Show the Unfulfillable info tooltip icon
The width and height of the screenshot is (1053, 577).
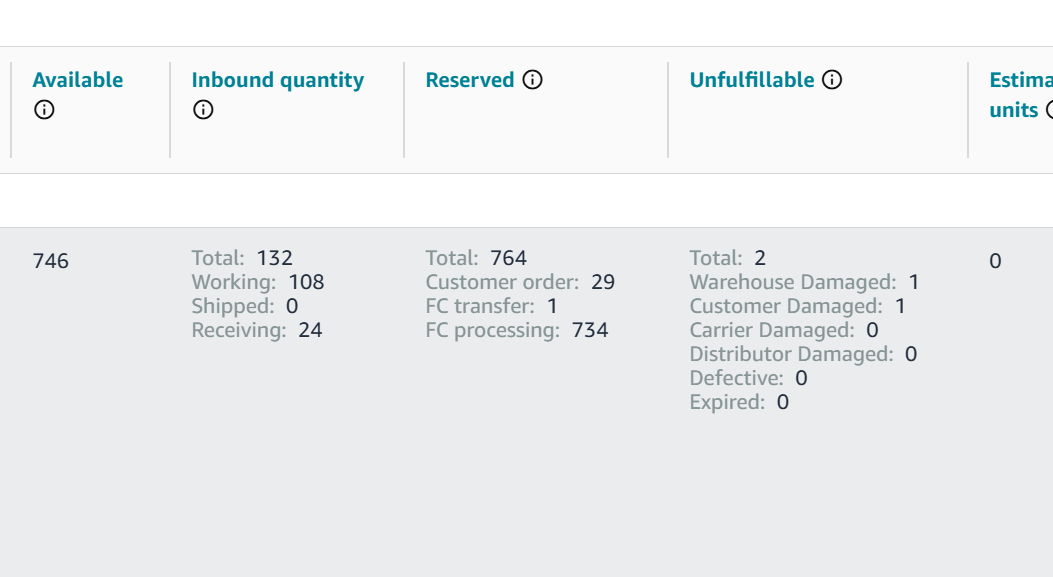coord(832,80)
